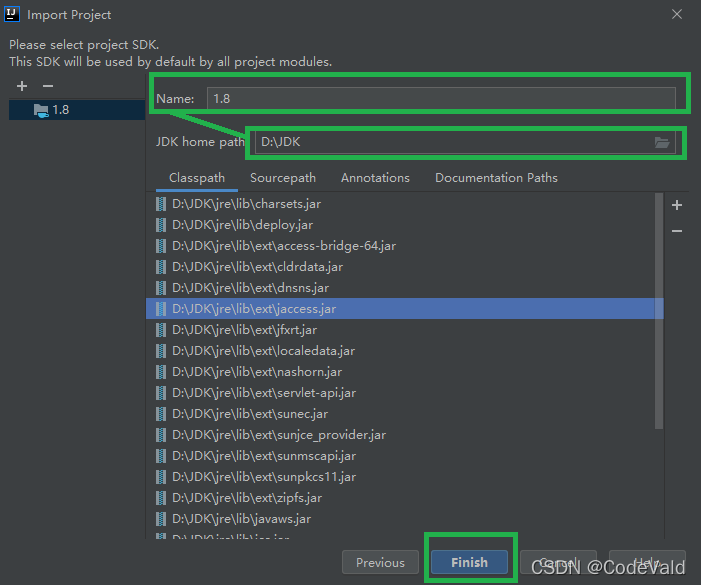The image size is (701, 585).
Task: Browse for JDK home path folder icon
Action: point(662,142)
